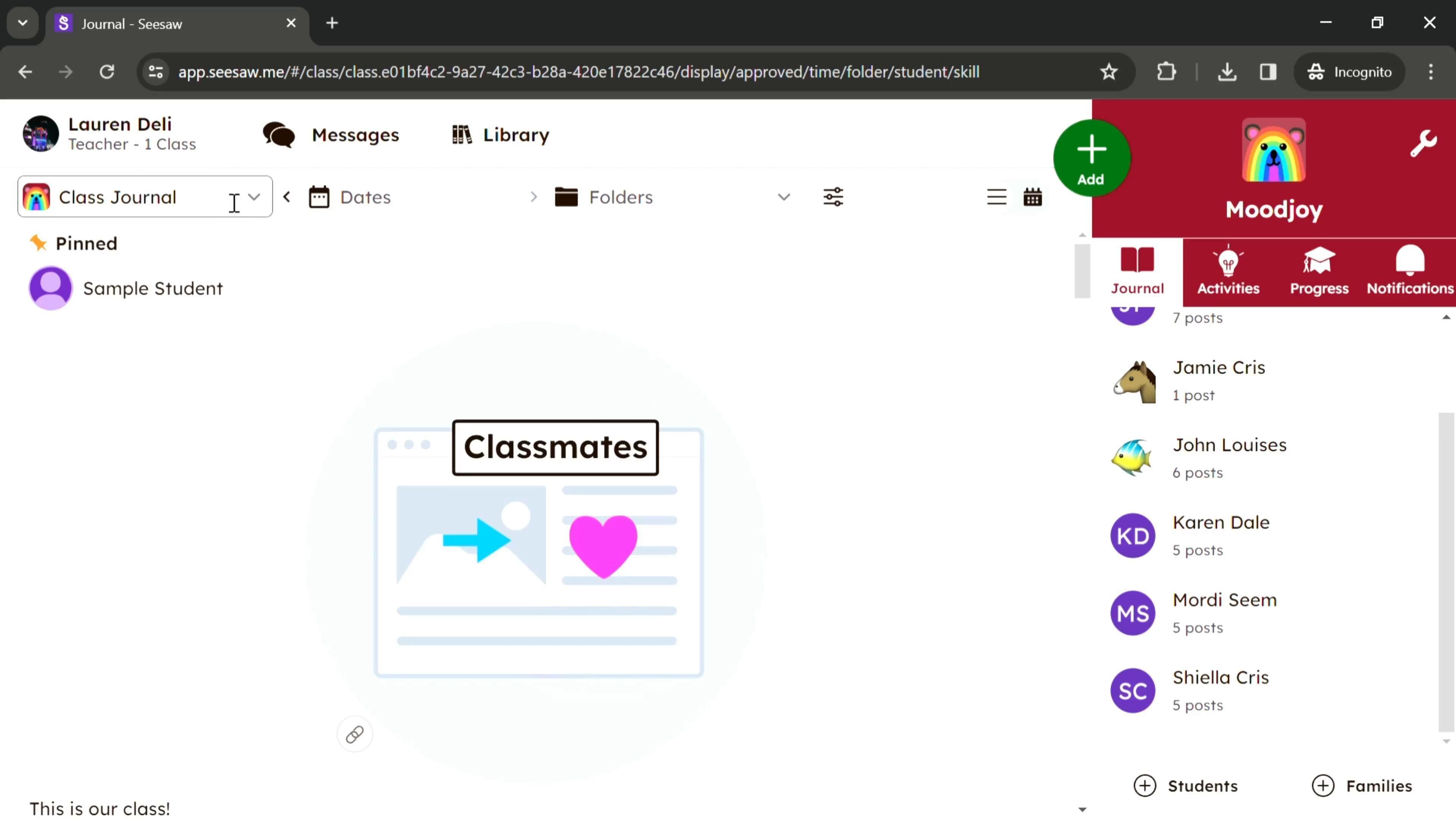Open the filter options sliders icon
Image resolution: width=1456 pixels, height=819 pixels.
pyautogui.click(x=833, y=197)
